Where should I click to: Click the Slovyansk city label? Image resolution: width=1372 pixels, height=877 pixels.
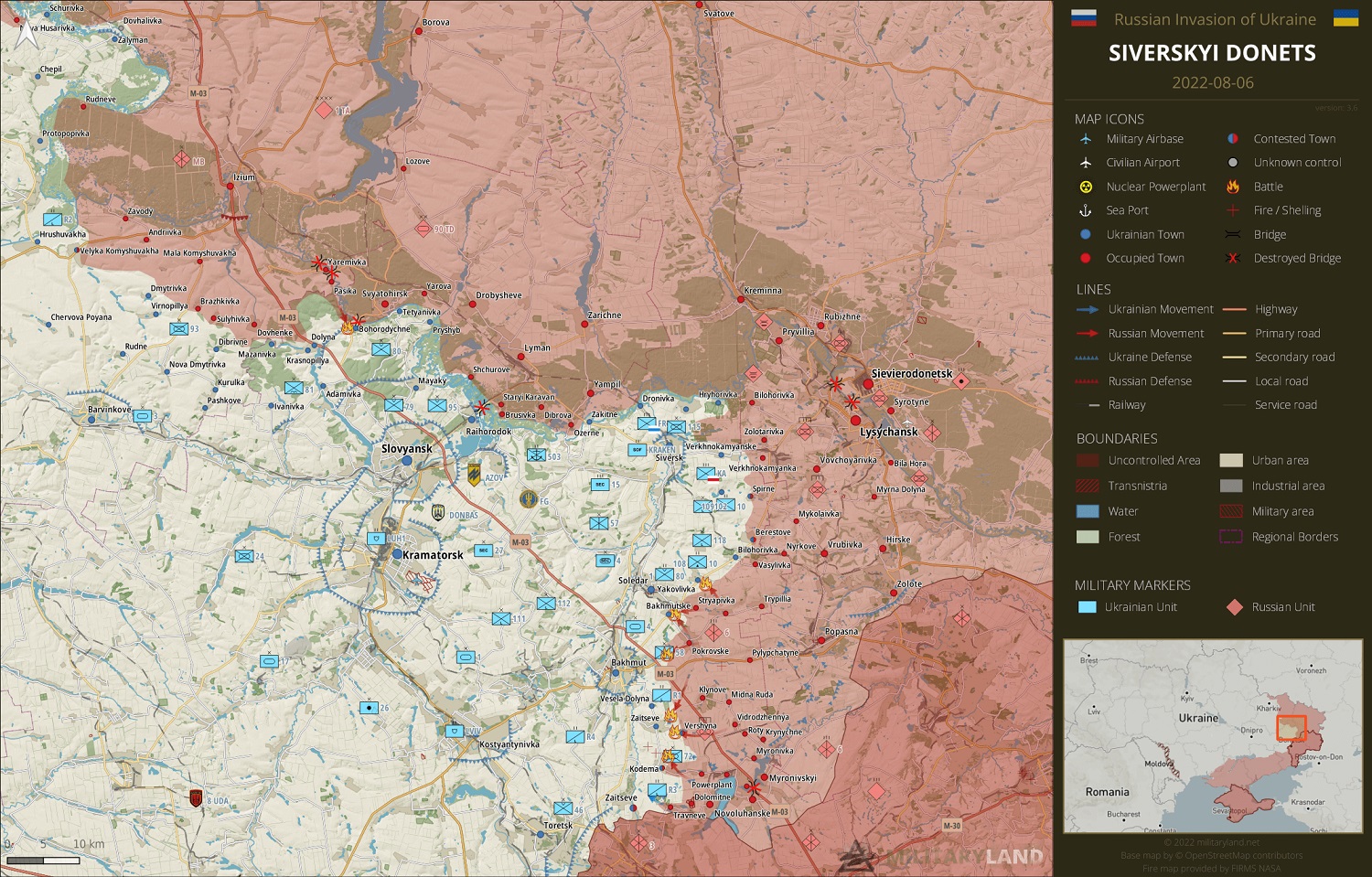406,448
